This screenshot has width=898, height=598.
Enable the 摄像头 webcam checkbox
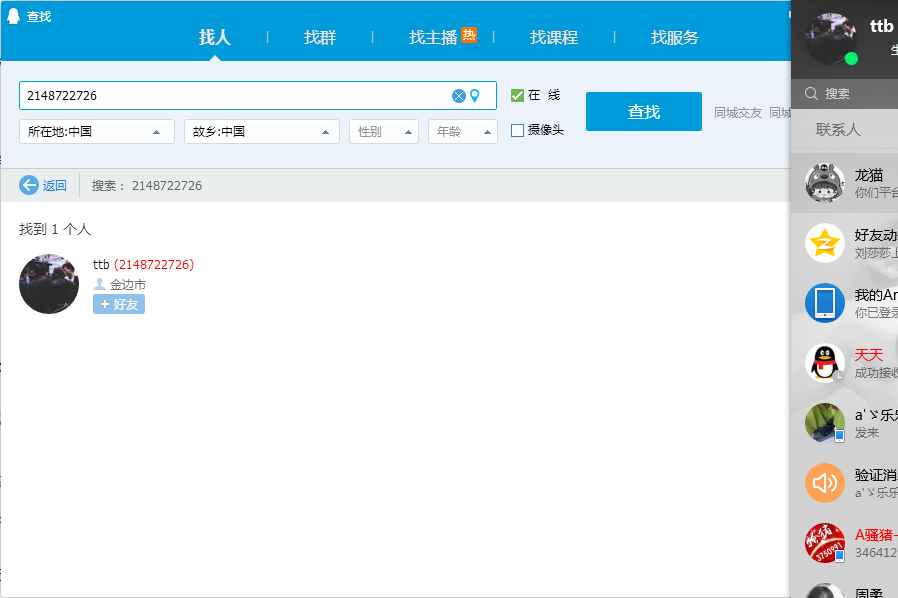tap(517, 131)
